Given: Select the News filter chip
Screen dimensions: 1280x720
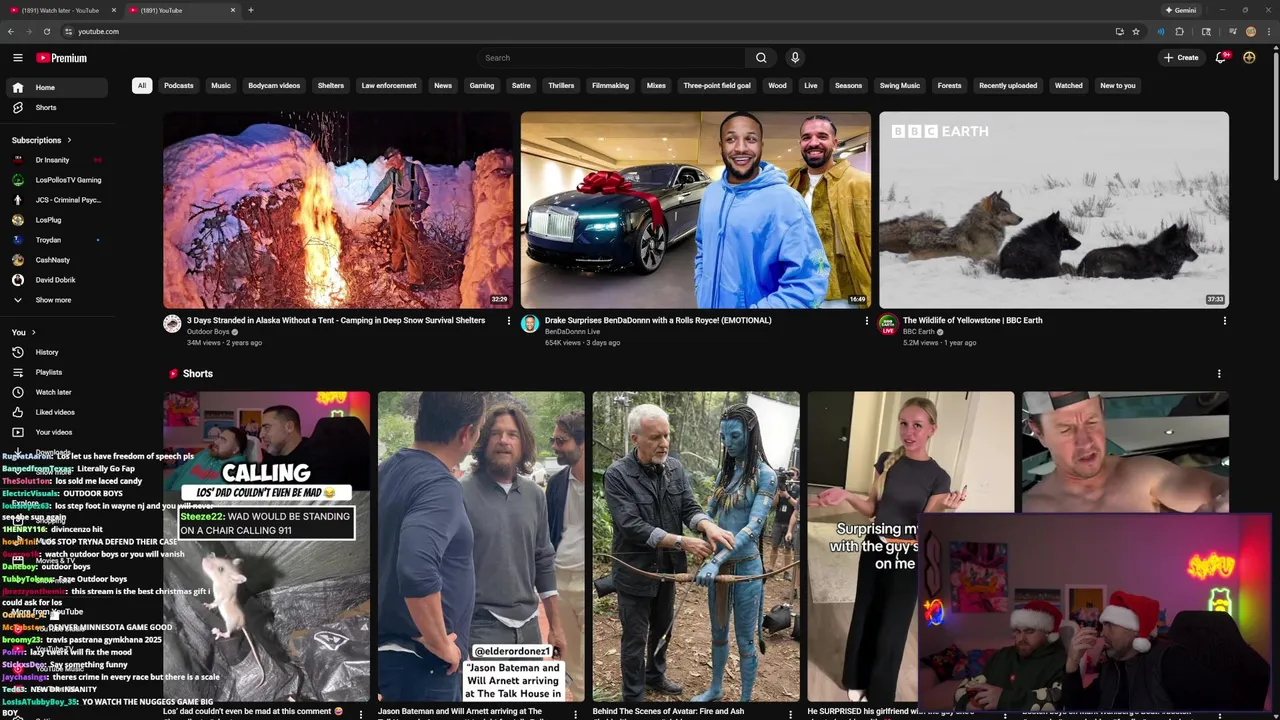Looking at the screenshot, I should (443, 86).
